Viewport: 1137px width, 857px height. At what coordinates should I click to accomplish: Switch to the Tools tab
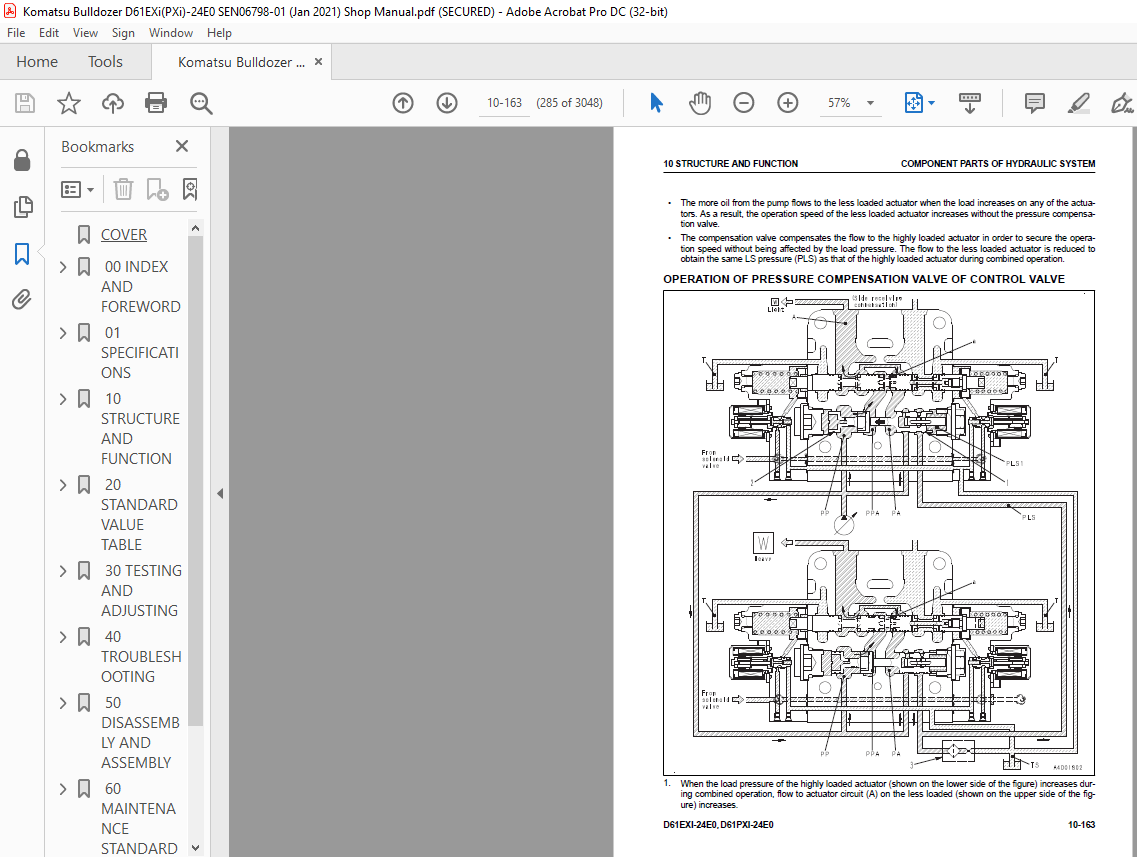(105, 62)
